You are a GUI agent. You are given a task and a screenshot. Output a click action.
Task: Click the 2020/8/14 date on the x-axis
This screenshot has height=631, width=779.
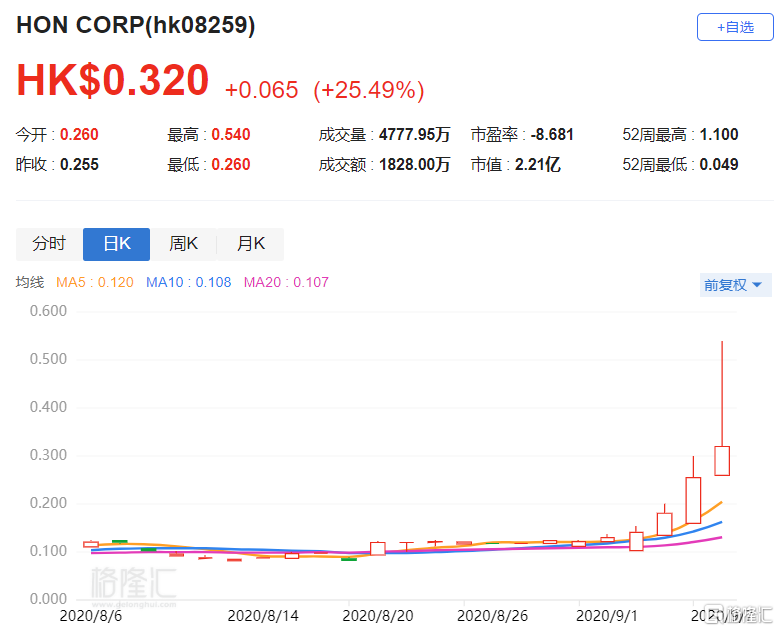tap(263, 613)
